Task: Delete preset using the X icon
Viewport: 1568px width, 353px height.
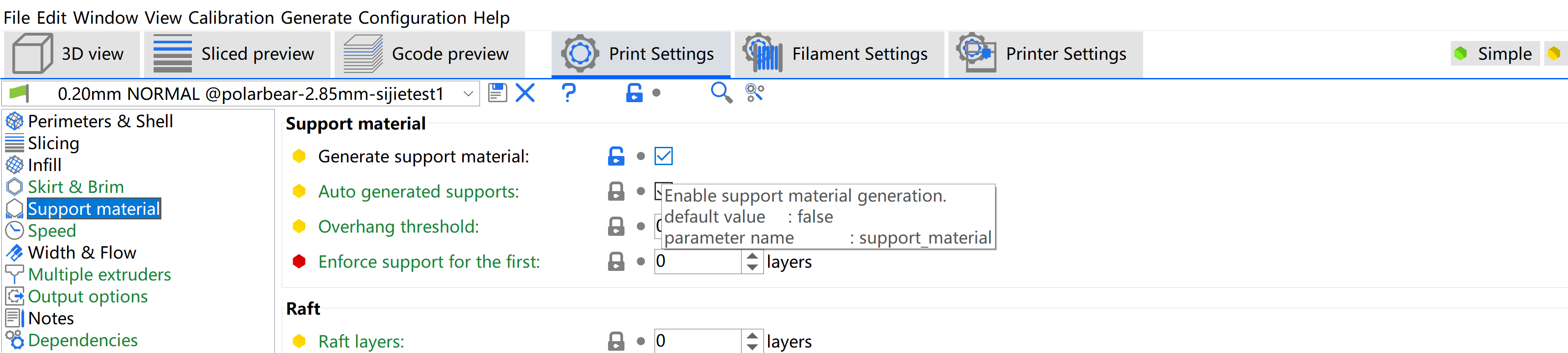Action: (525, 93)
